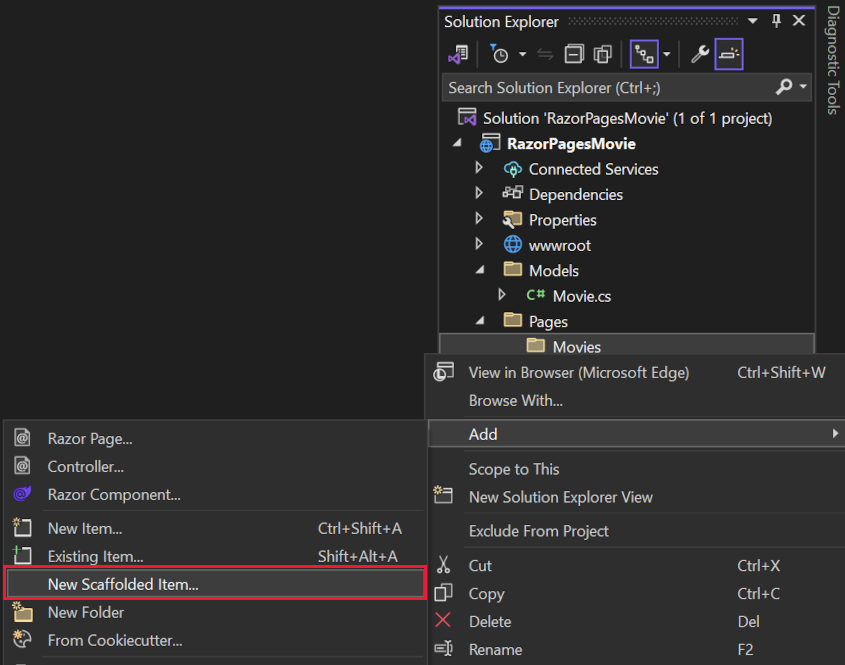Expand the Connected Services node
The width and height of the screenshot is (845, 665).
point(479,169)
